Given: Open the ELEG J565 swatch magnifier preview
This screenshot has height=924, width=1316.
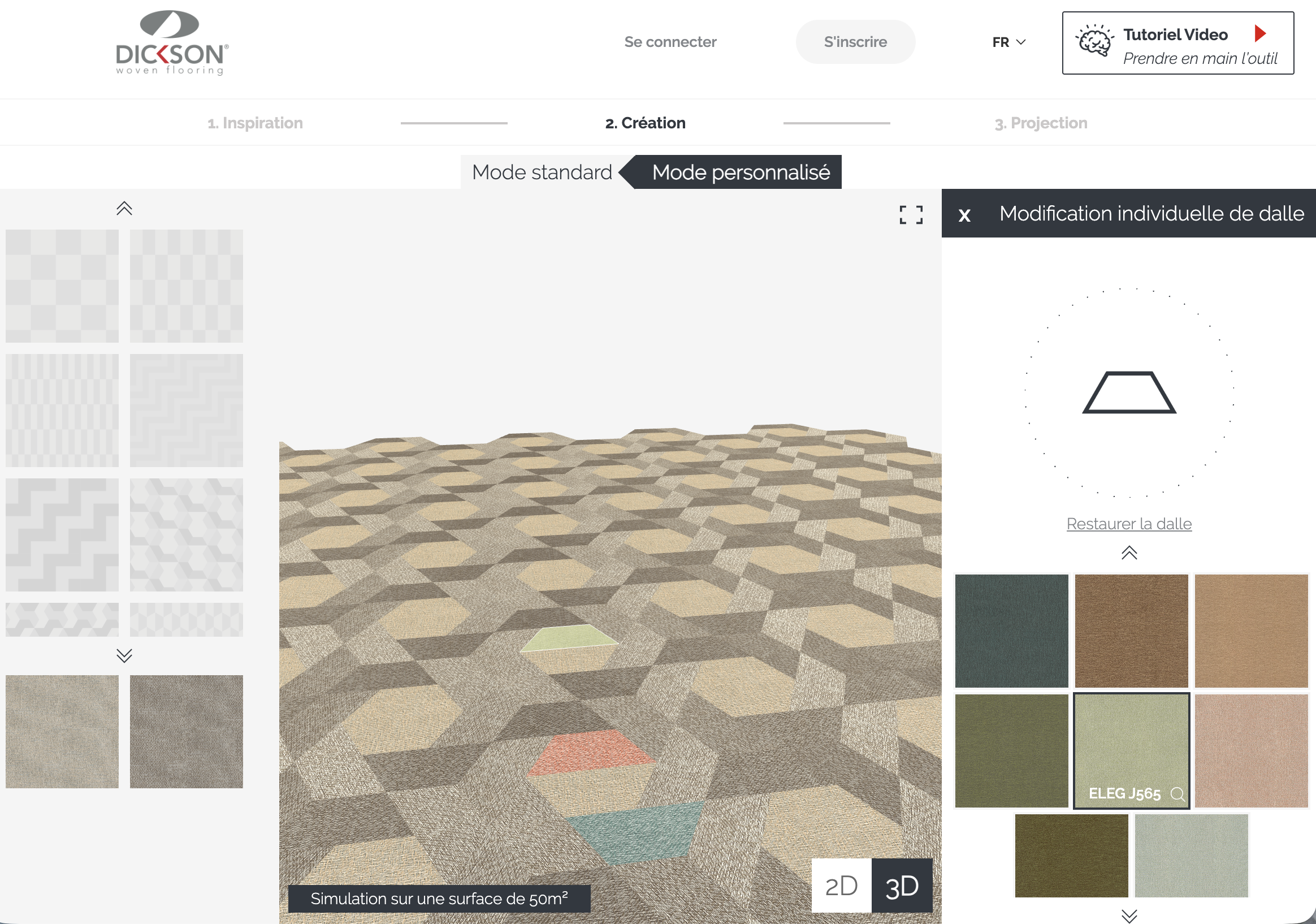Looking at the screenshot, I should click(x=1178, y=795).
